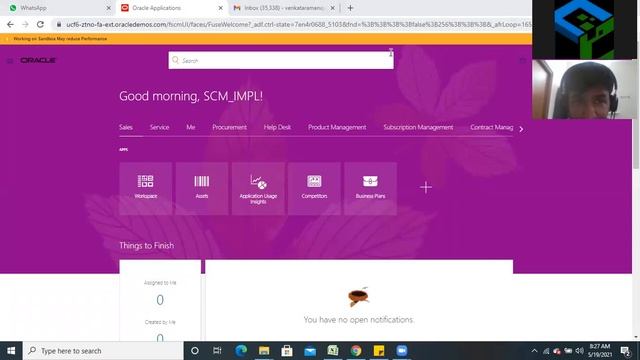Open the Business Plans tile
This screenshot has width=640, height=360.
[370, 189]
